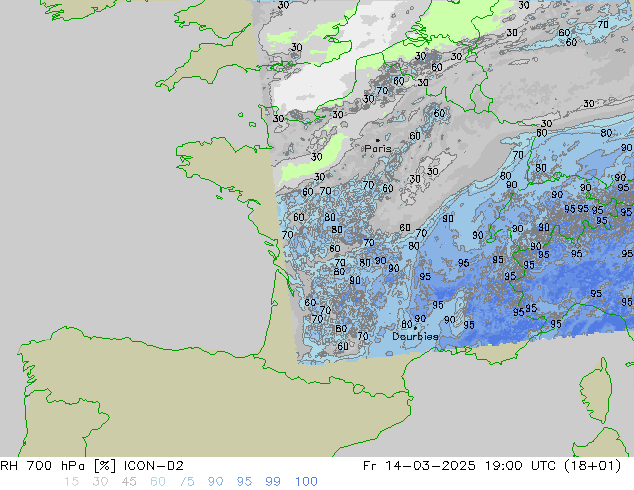
Task: Select legend value 75
Action: click(187, 482)
